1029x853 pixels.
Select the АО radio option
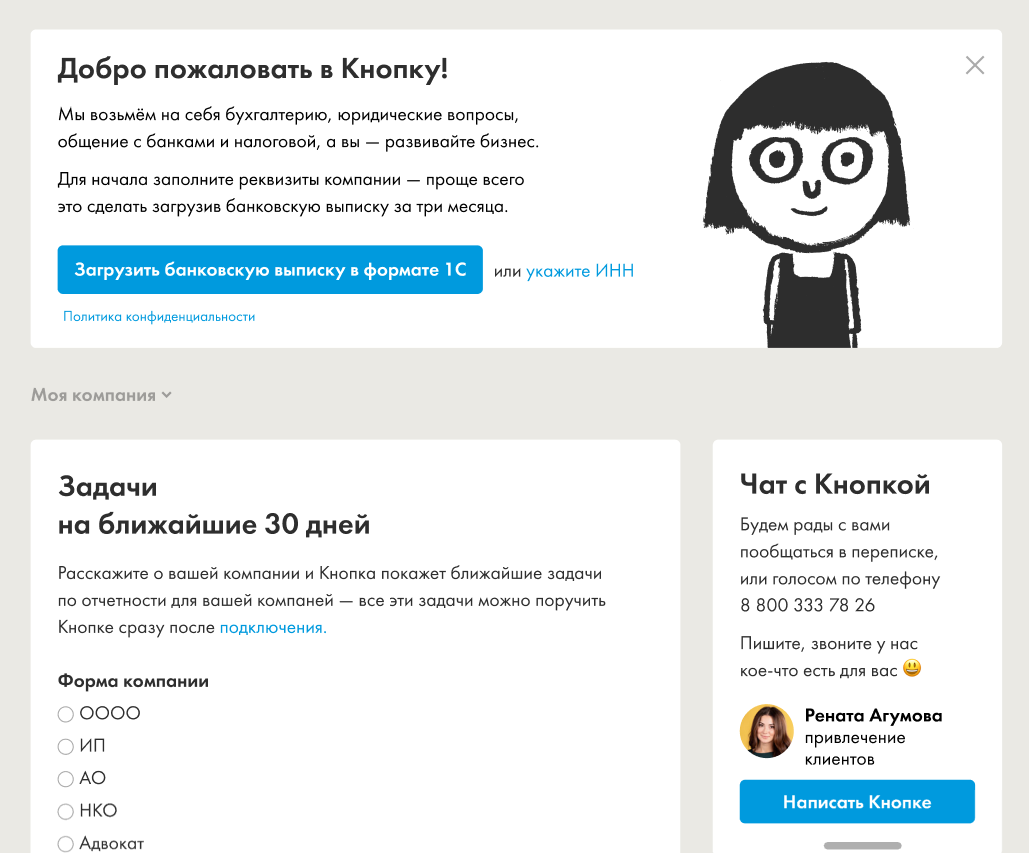click(66, 779)
